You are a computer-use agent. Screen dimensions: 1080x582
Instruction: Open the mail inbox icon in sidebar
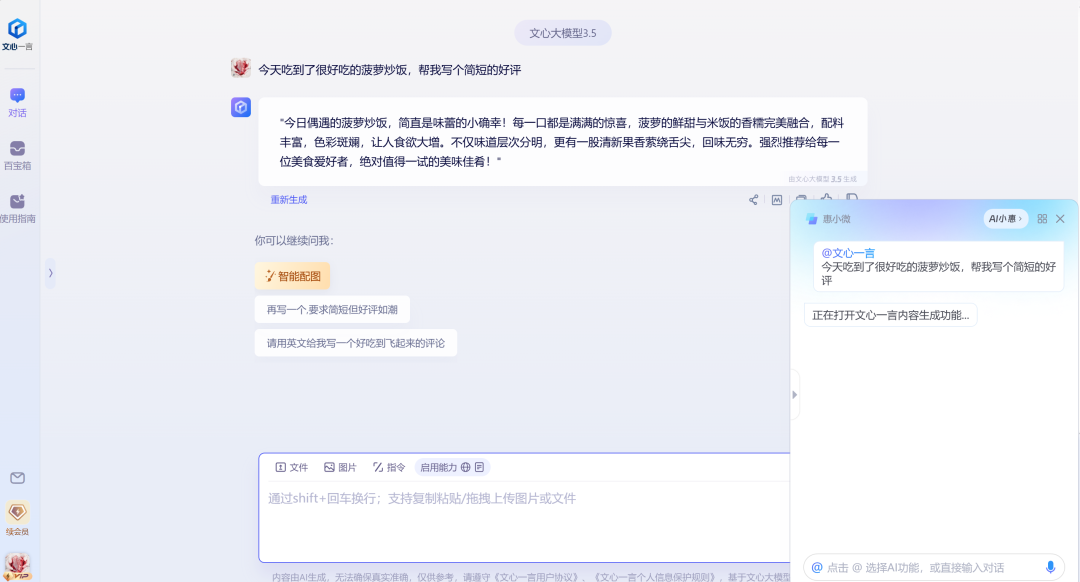pyautogui.click(x=17, y=478)
